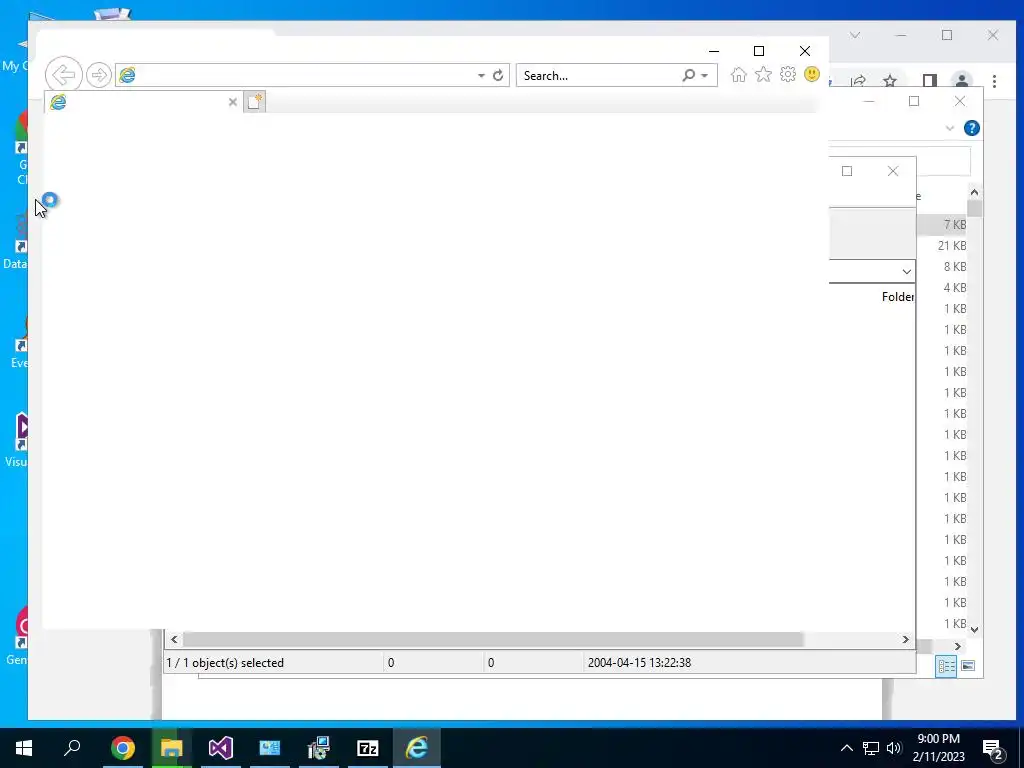Switch to Visual Studio on taskbar
The width and height of the screenshot is (1024, 768).
[x=221, y=748]
